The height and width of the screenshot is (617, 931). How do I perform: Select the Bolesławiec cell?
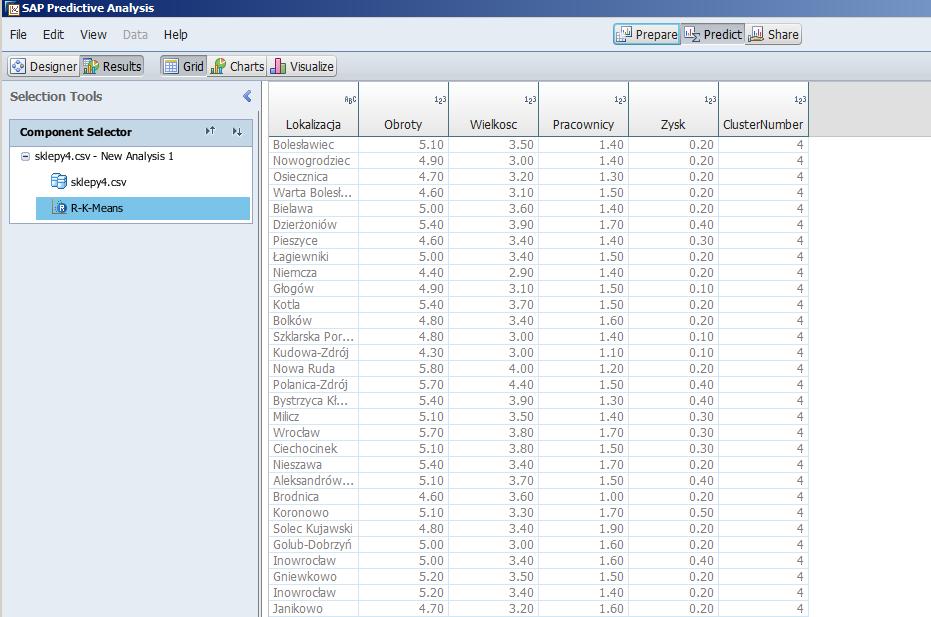tap(314, 144)
